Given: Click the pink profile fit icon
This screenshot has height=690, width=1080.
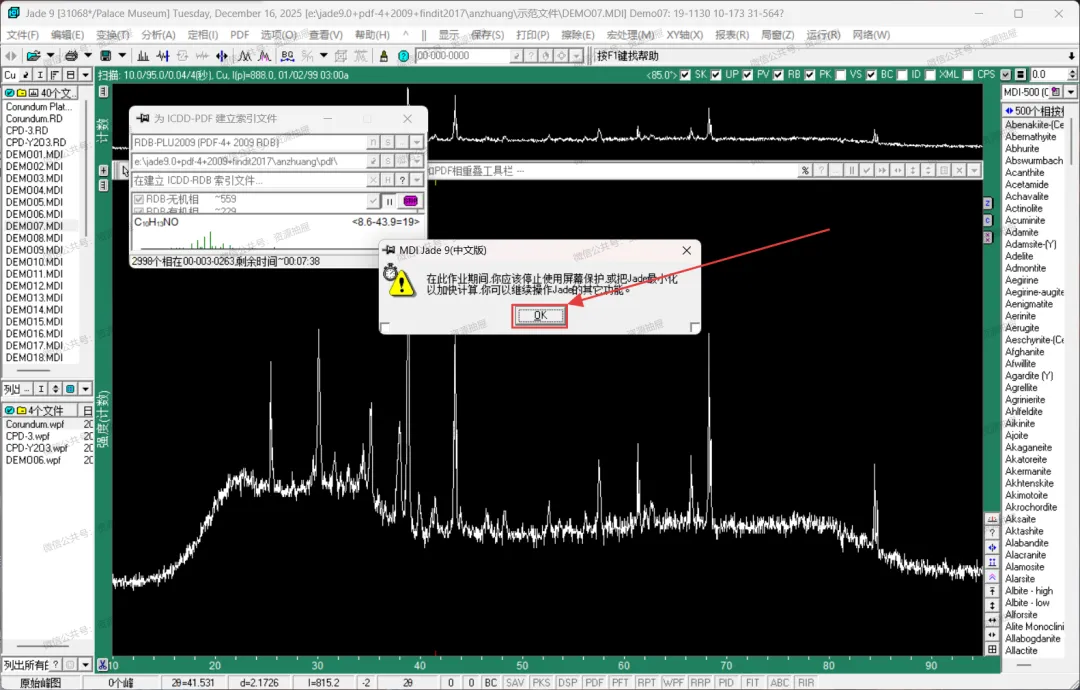Looking at the screenshot, I should tap(264, 56).
